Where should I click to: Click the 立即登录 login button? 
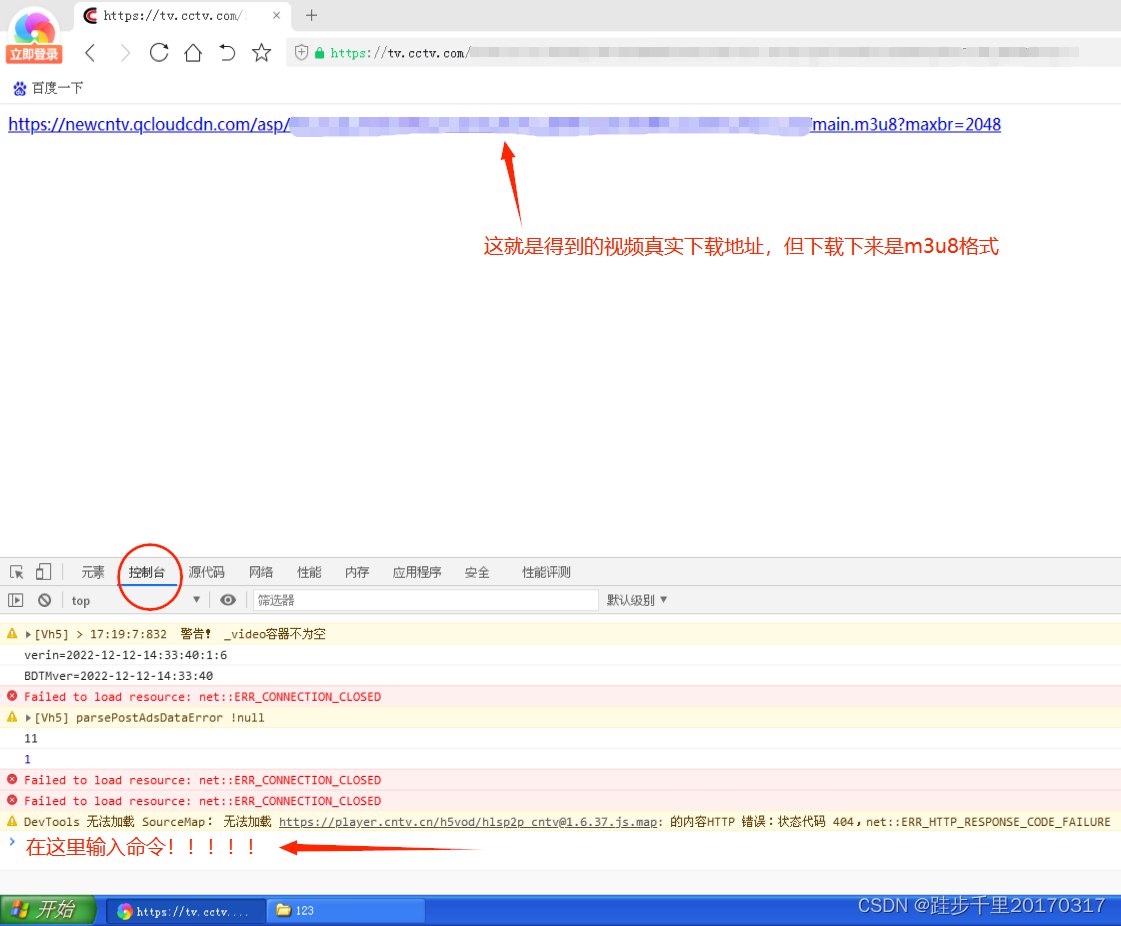click(x=33, y=52)
